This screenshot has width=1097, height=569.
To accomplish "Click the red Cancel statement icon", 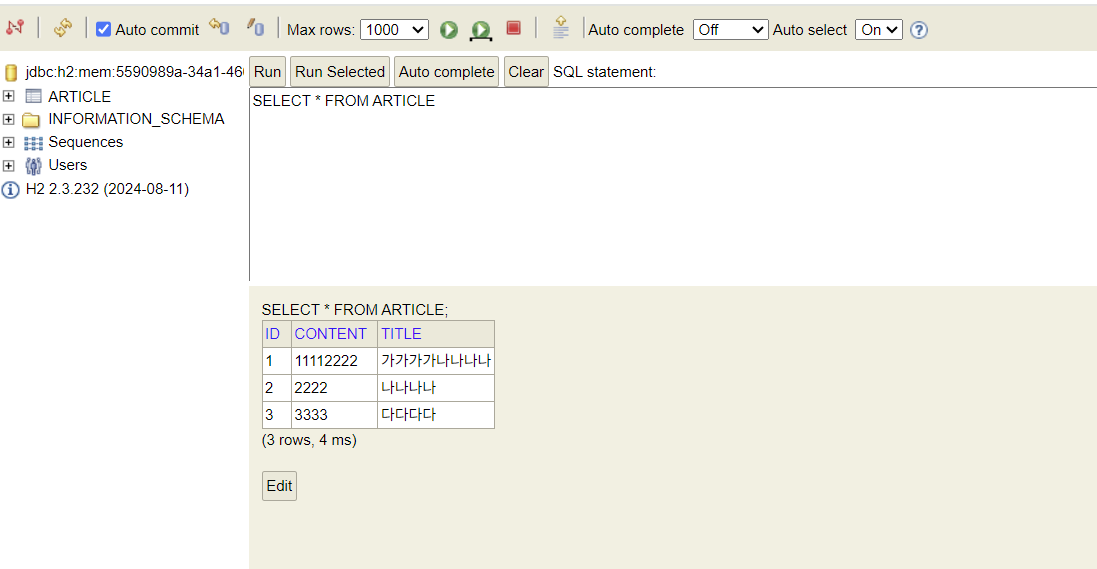I will click(514, 28).
